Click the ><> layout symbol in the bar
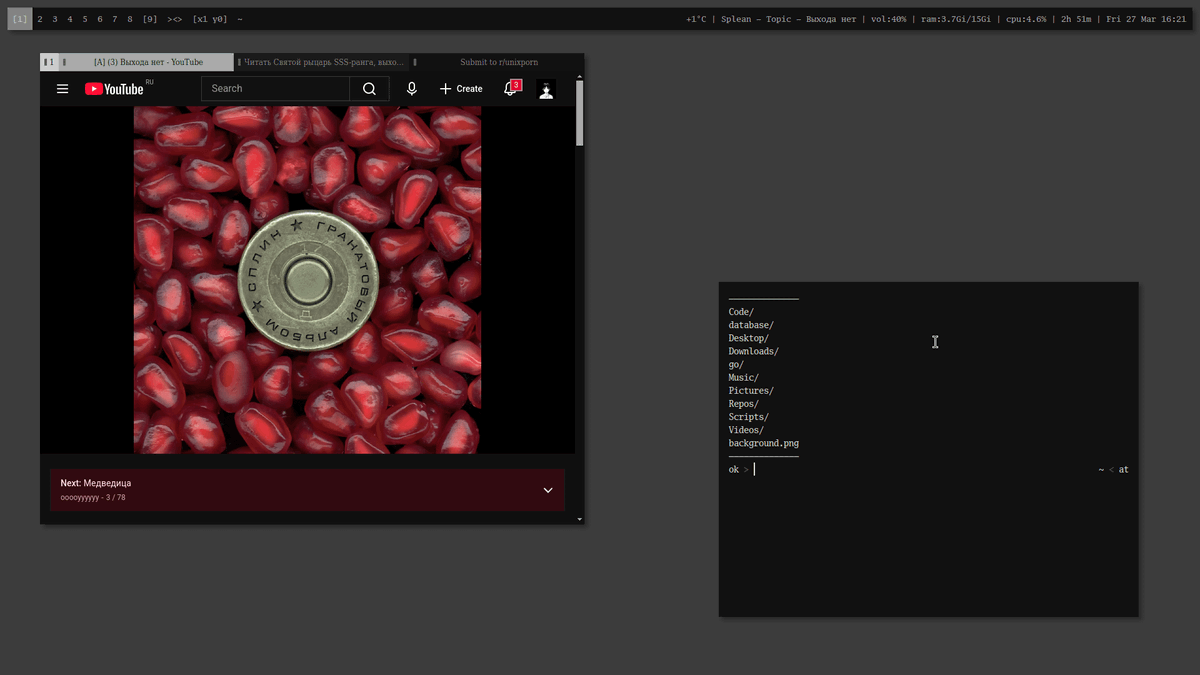Screen dimensions: 1200x675 (x=175, y=19)
